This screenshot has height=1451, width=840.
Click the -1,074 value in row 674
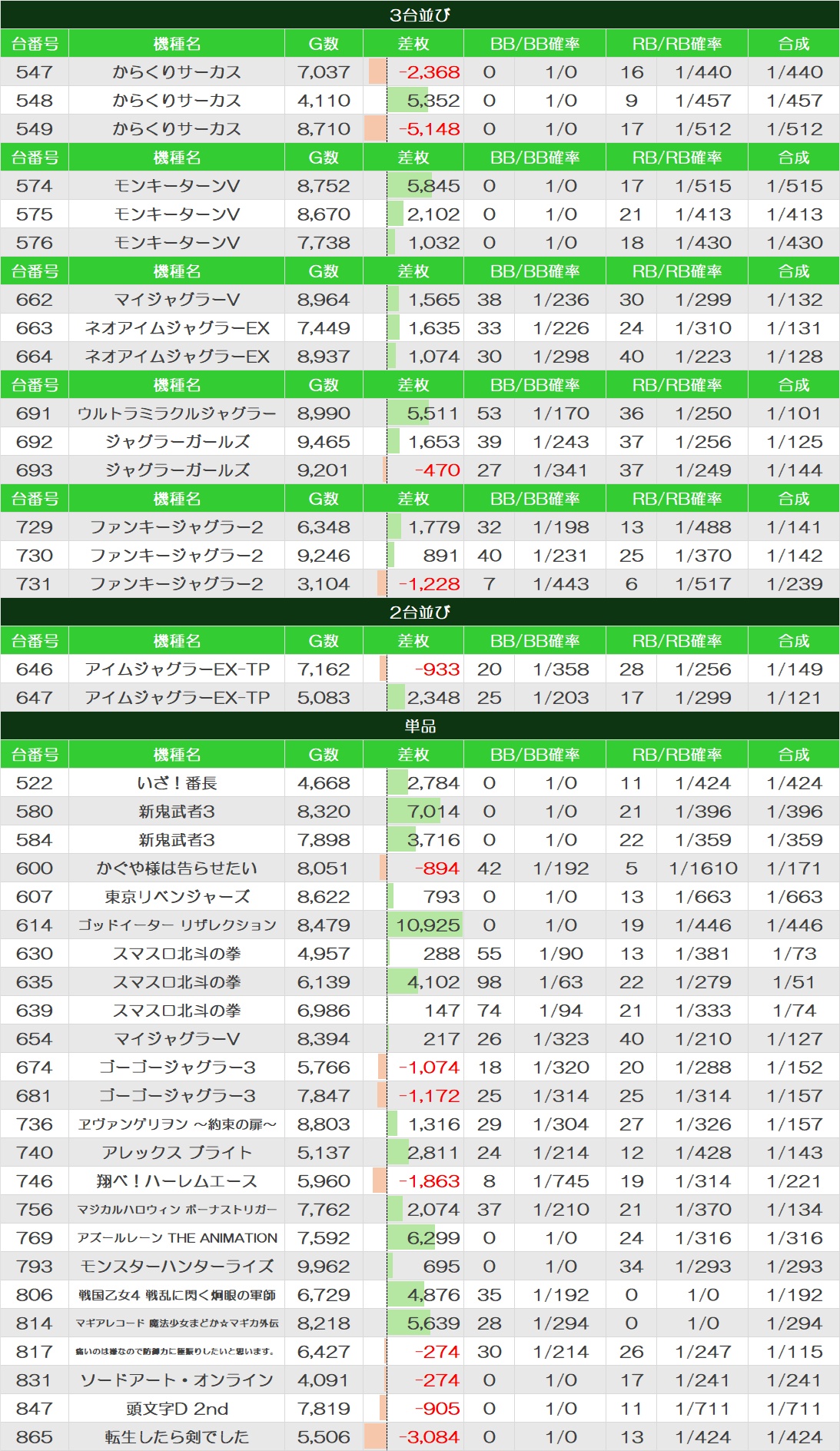429,1067
